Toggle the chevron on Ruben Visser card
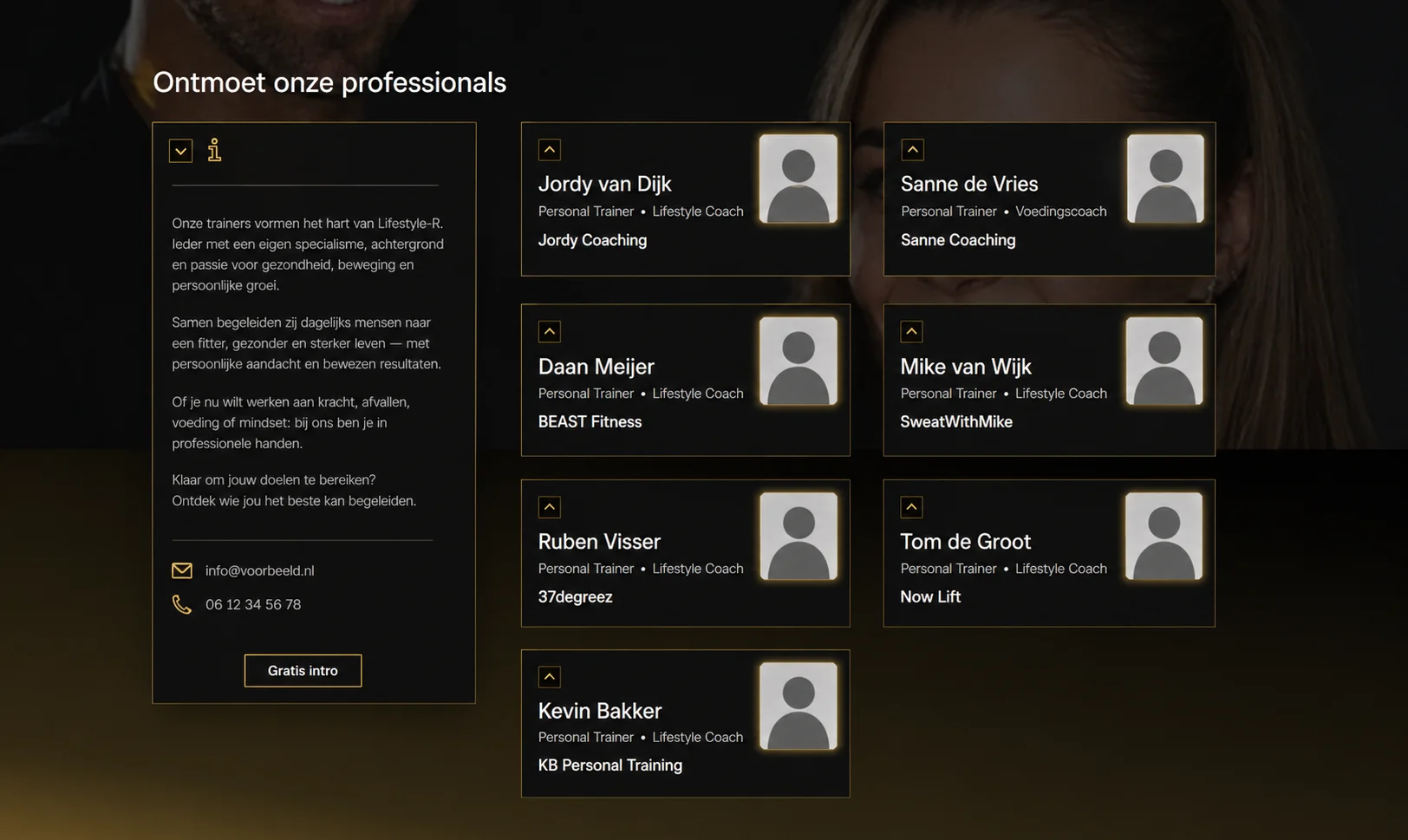Viewport: 1408px width, 840px height. coord(550,507)
